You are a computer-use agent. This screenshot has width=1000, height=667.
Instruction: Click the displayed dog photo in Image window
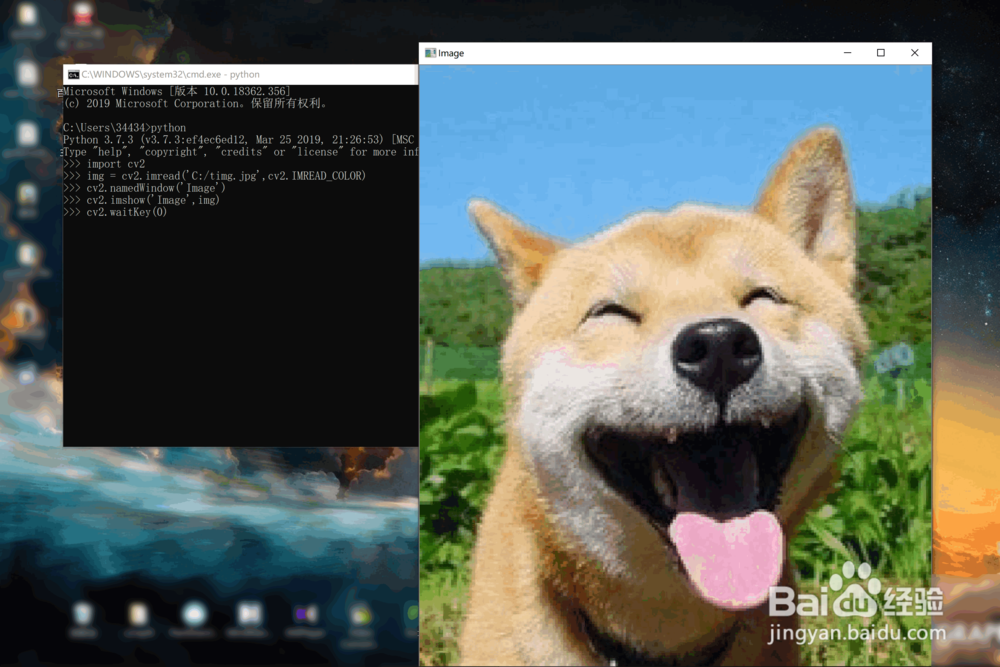(675, 365)
